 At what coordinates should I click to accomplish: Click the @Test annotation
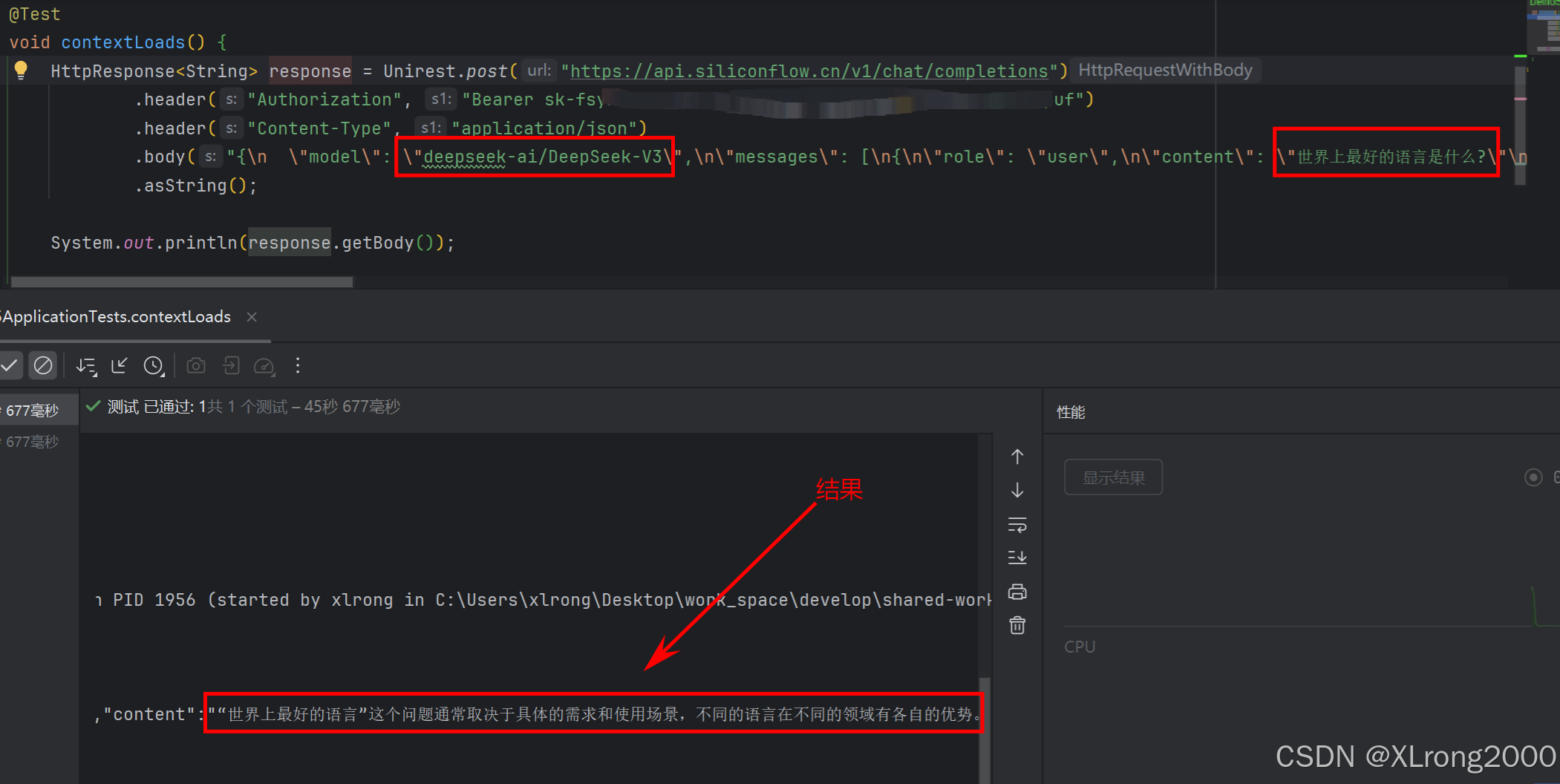pyautogui.click(x=35, y=14)
